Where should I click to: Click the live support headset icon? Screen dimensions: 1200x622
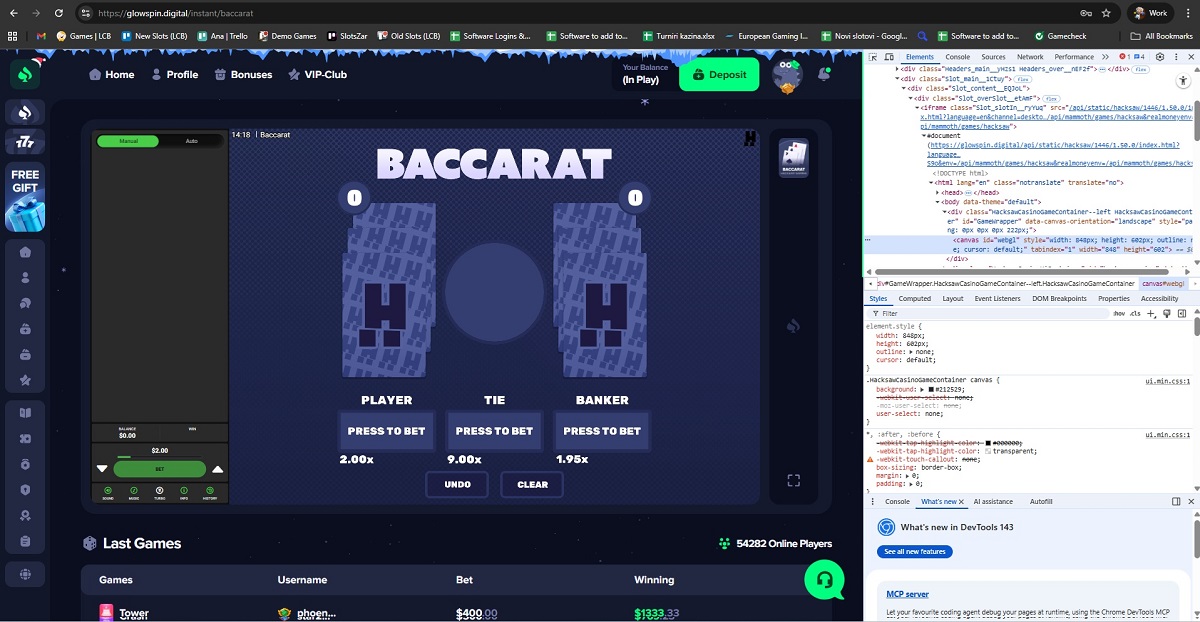pos(824,579)
